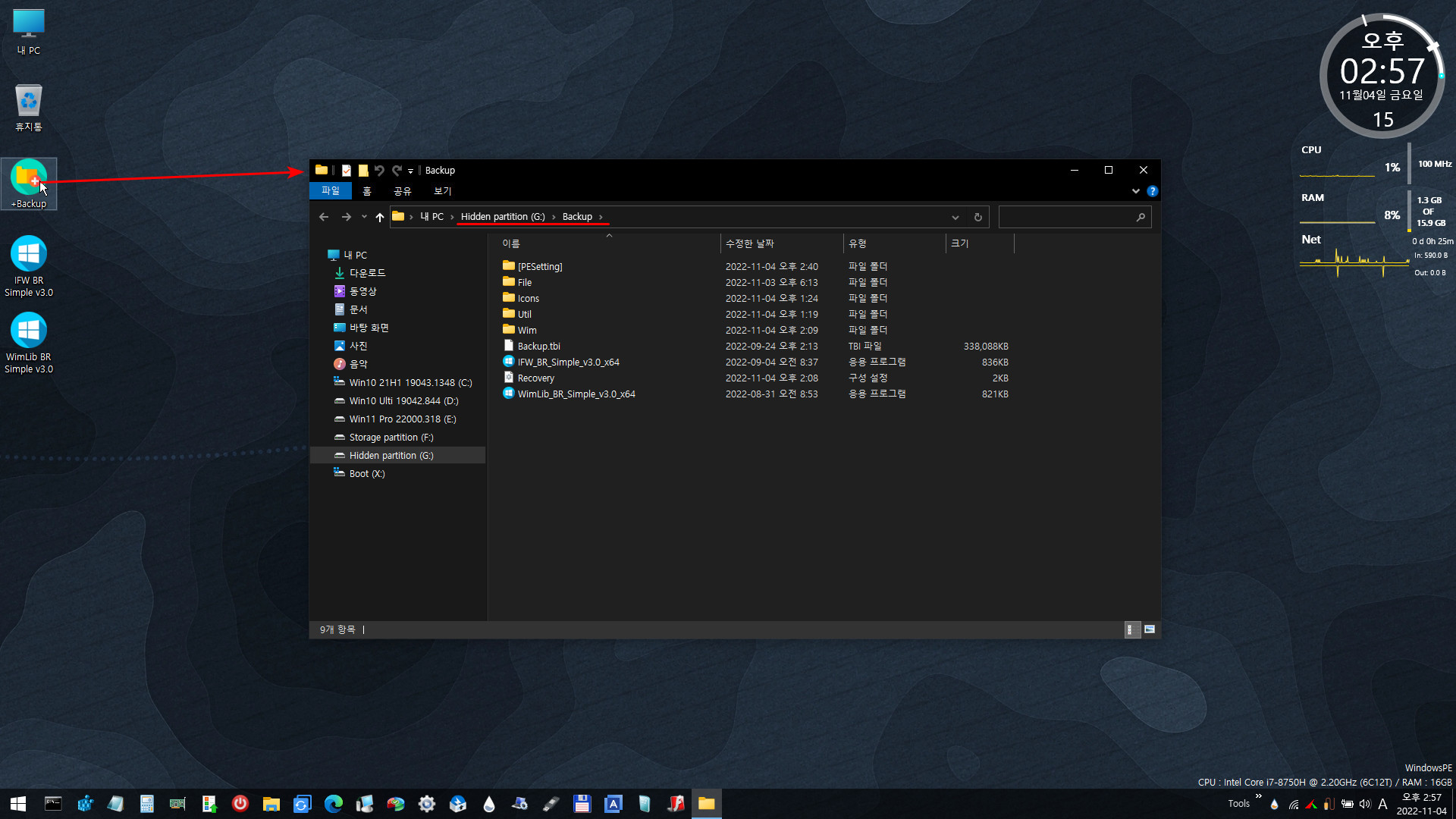This screenshot has height=819, width=1456.
Task: Open the volume tray icon
Action: [x=1364, y=804]
